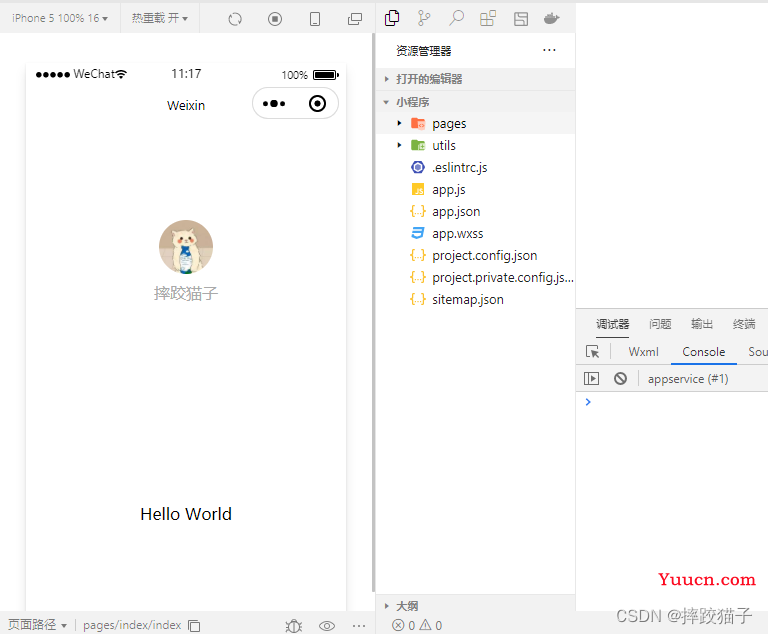The height and width of the screenshot is (634, 768).
Task: Switch to the 输出 tab
Action: point(702,324)
